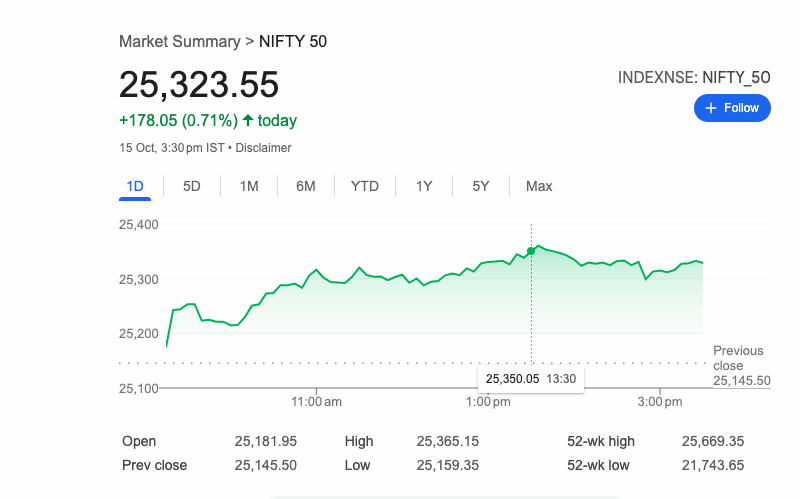Open the Disclaimer link

[263, 148]
